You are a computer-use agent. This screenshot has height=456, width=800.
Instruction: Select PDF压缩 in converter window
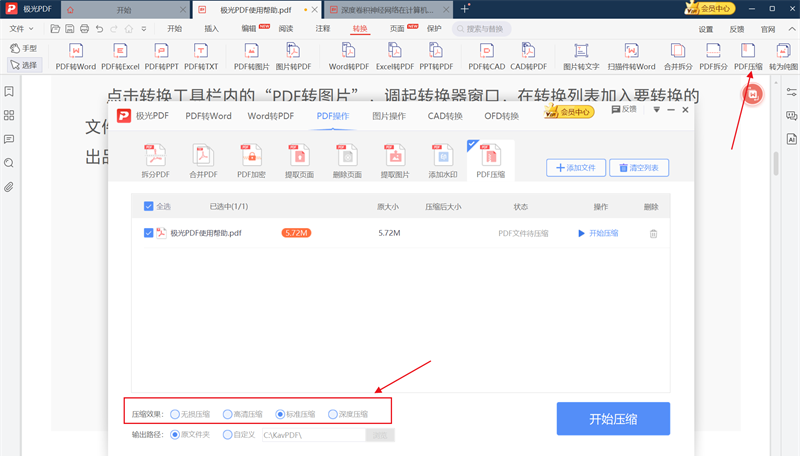coord(490,161)
